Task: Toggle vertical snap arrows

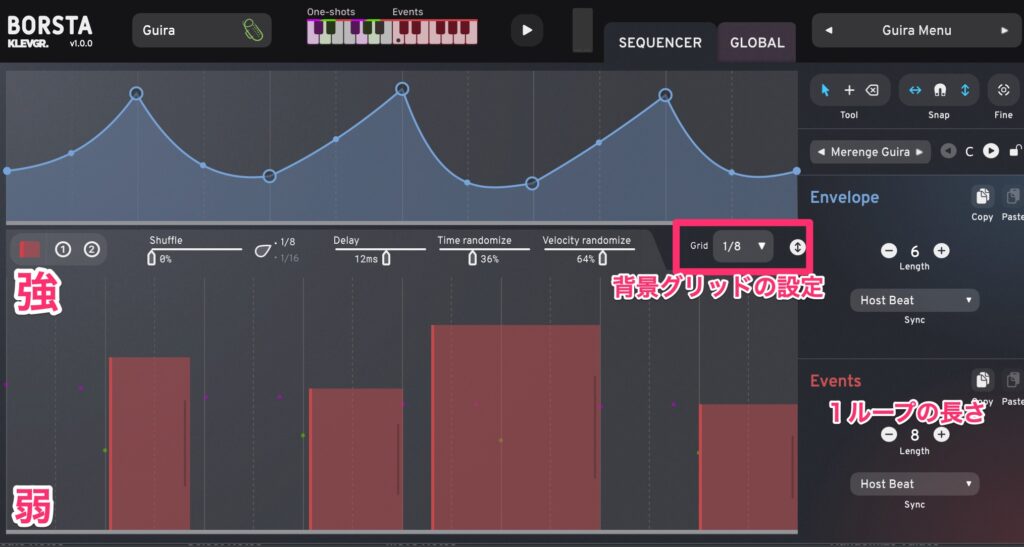Action: click(x=964, y=90)
